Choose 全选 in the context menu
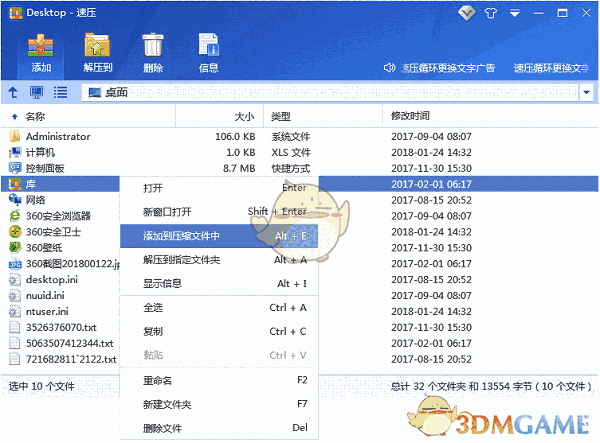 (x=219, y=308)
